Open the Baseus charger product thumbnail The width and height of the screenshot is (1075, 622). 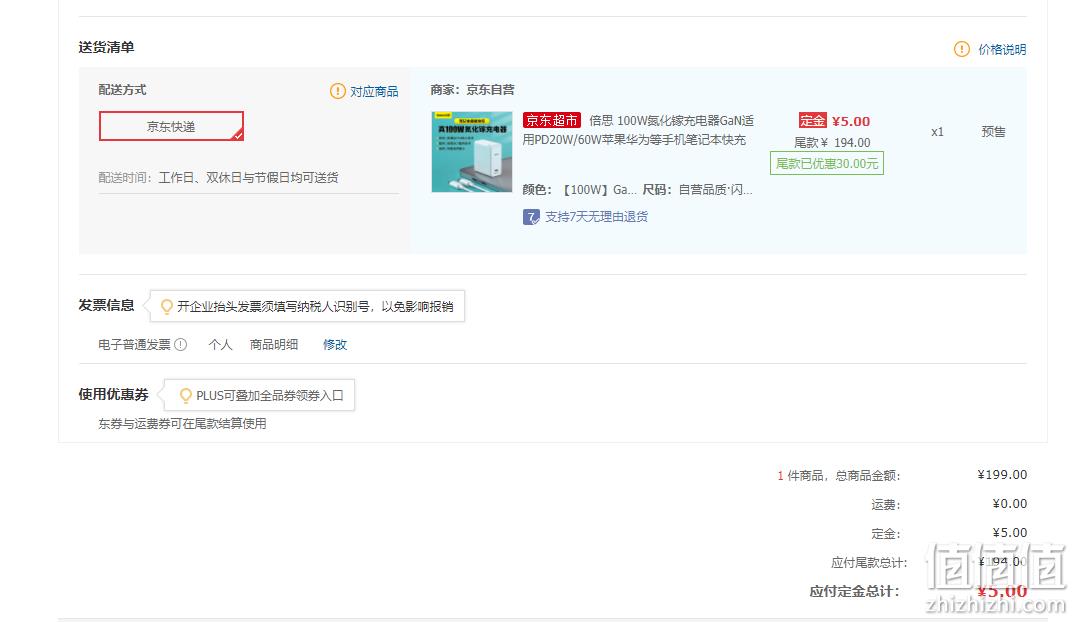(x=472, y=152)
